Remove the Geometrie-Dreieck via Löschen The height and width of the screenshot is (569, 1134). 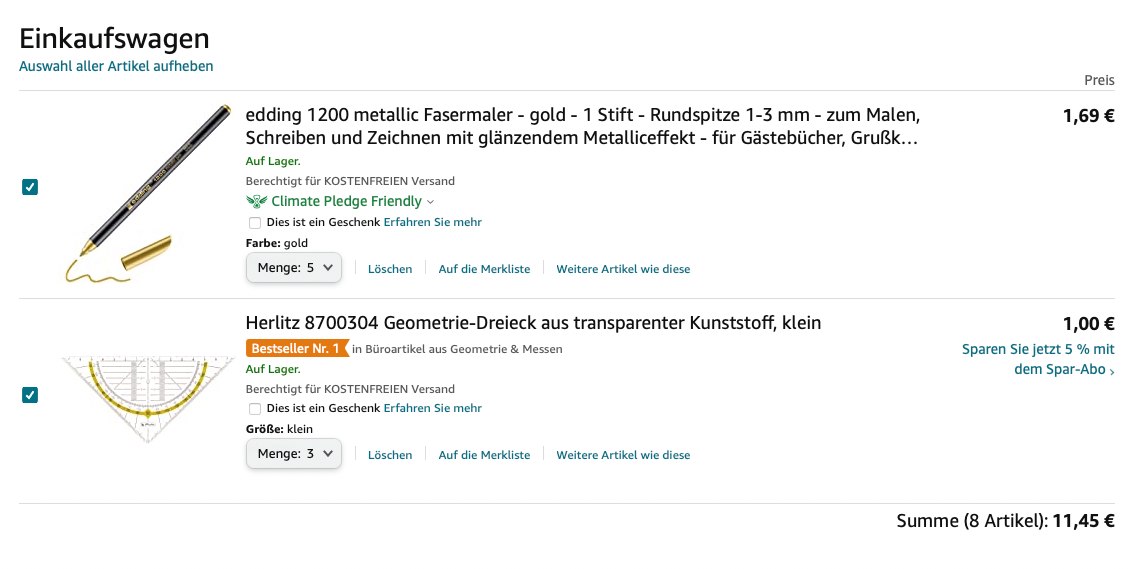tap(390, 455)
